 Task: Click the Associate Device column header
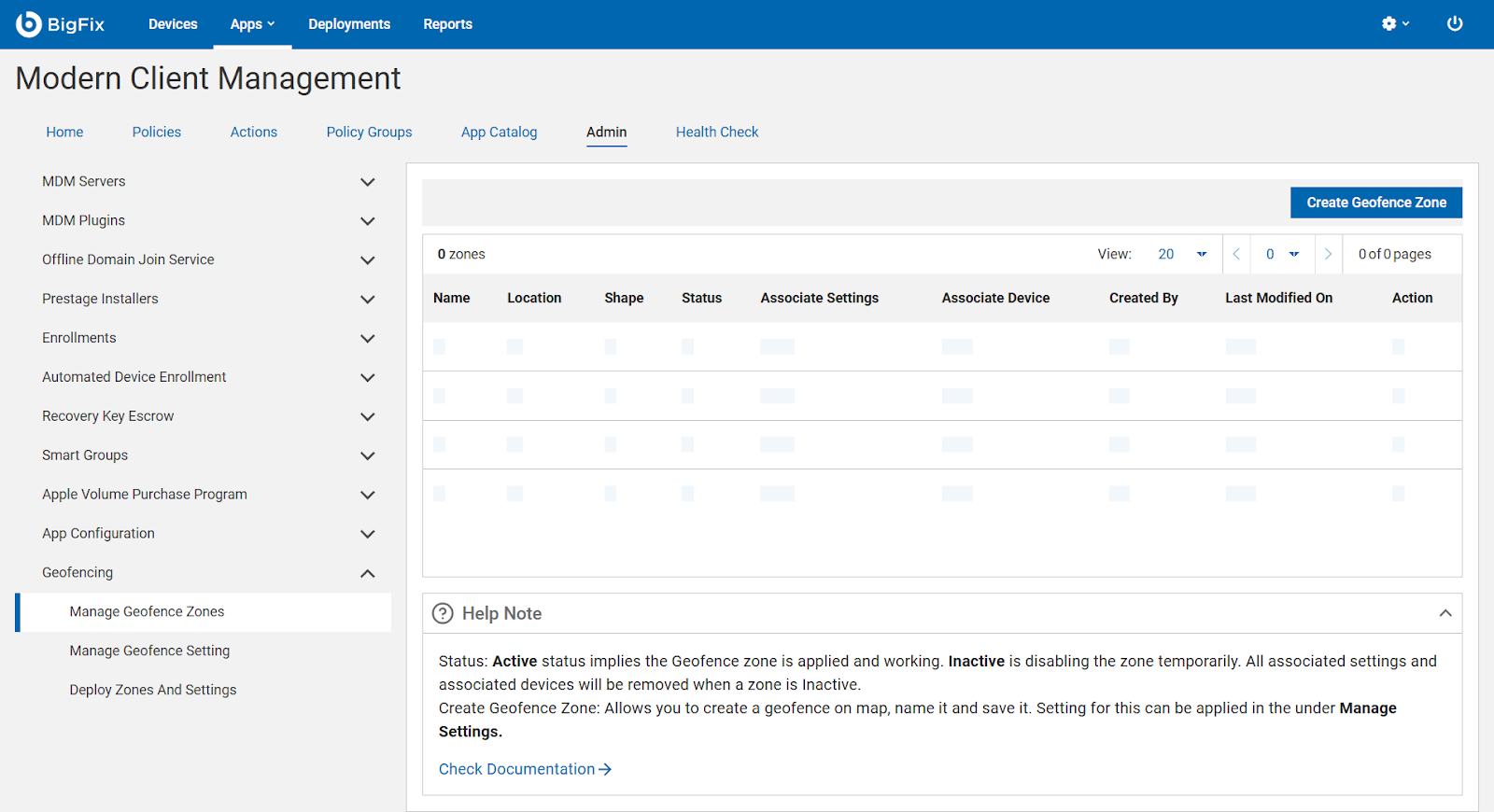coord(995,298)
